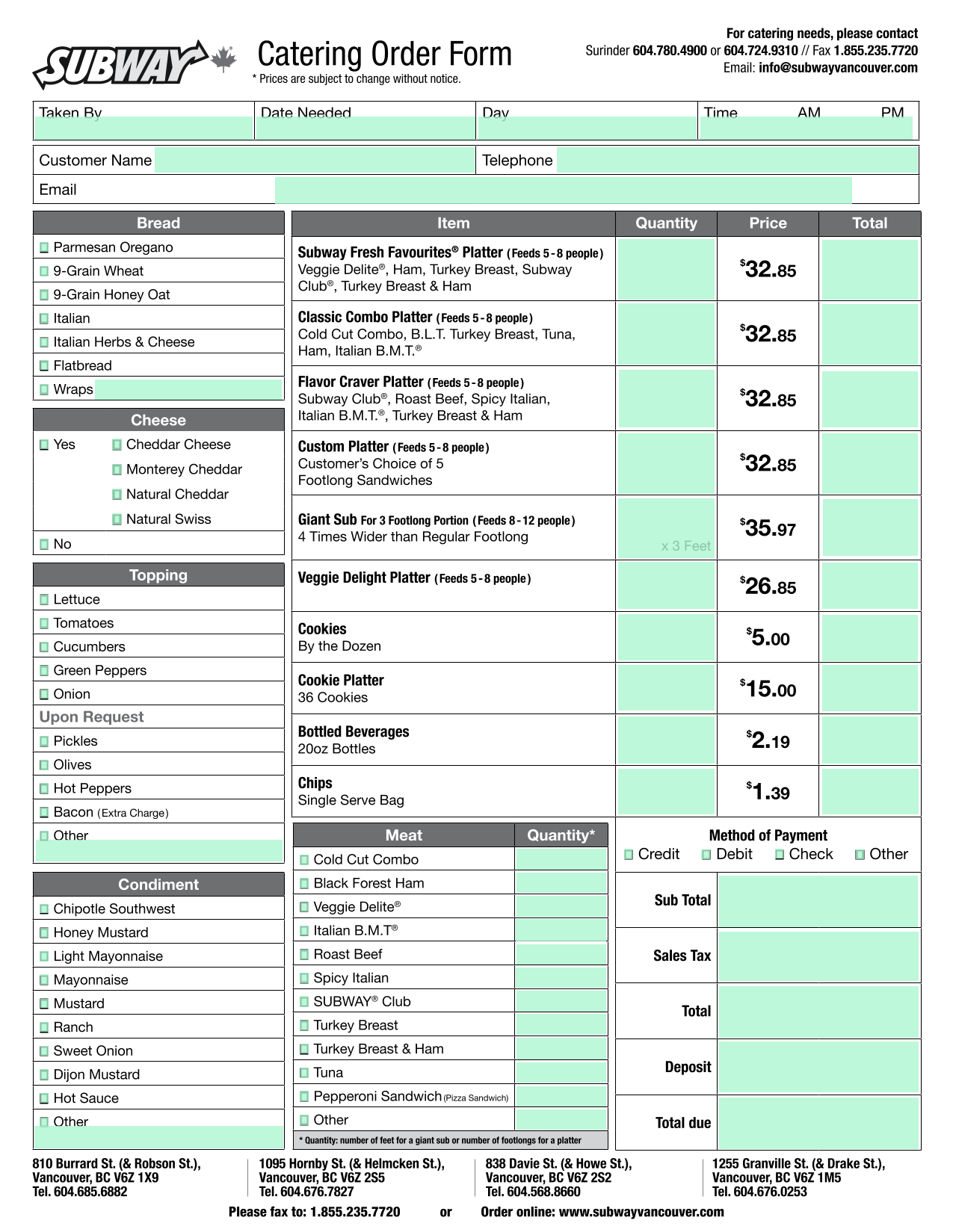Open the www.subwayvancouver.com order link
Screen dimensions: 953x1232
pyautogui.click(x=641, y=1212)
